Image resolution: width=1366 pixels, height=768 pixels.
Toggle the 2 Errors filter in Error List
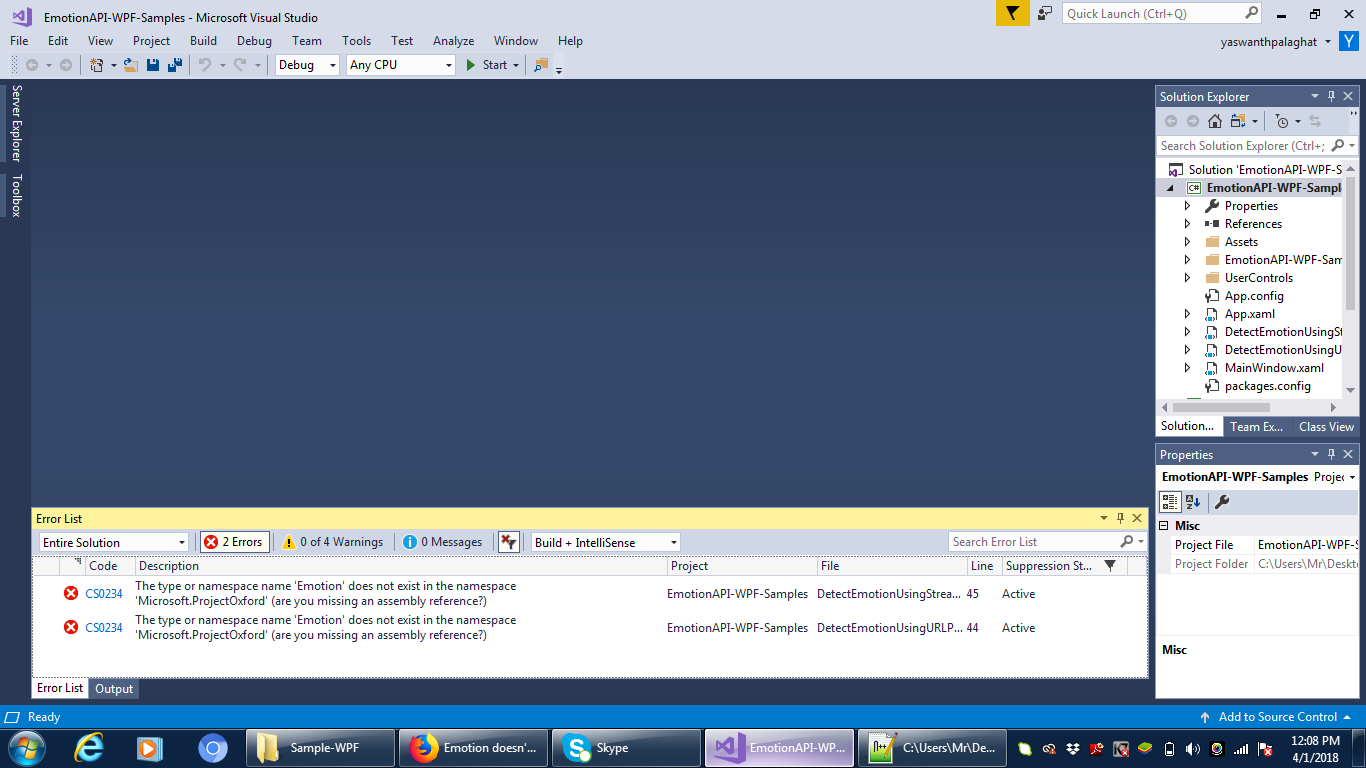pos(234,541)
